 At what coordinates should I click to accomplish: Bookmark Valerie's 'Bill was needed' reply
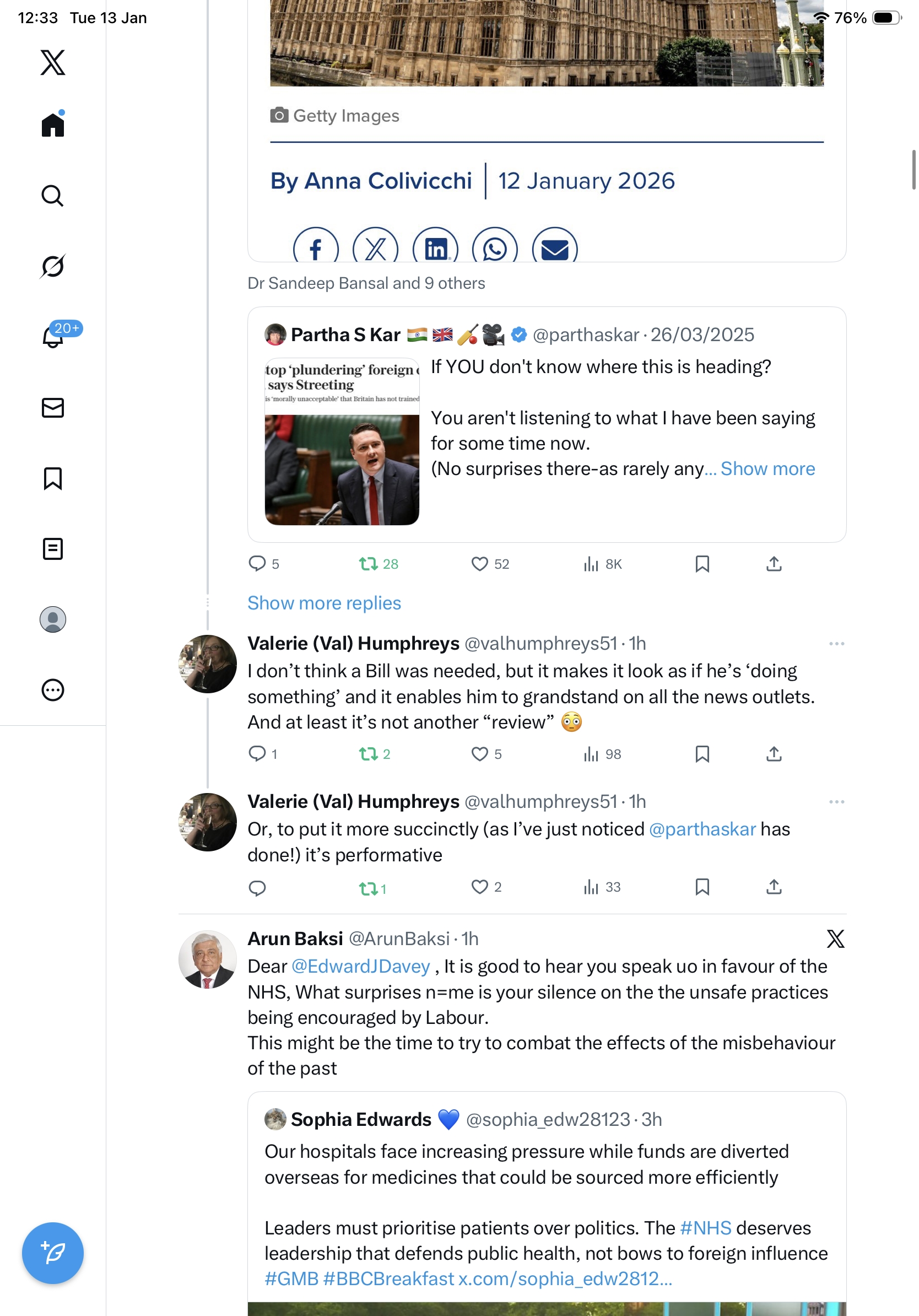tap(702, 754)
